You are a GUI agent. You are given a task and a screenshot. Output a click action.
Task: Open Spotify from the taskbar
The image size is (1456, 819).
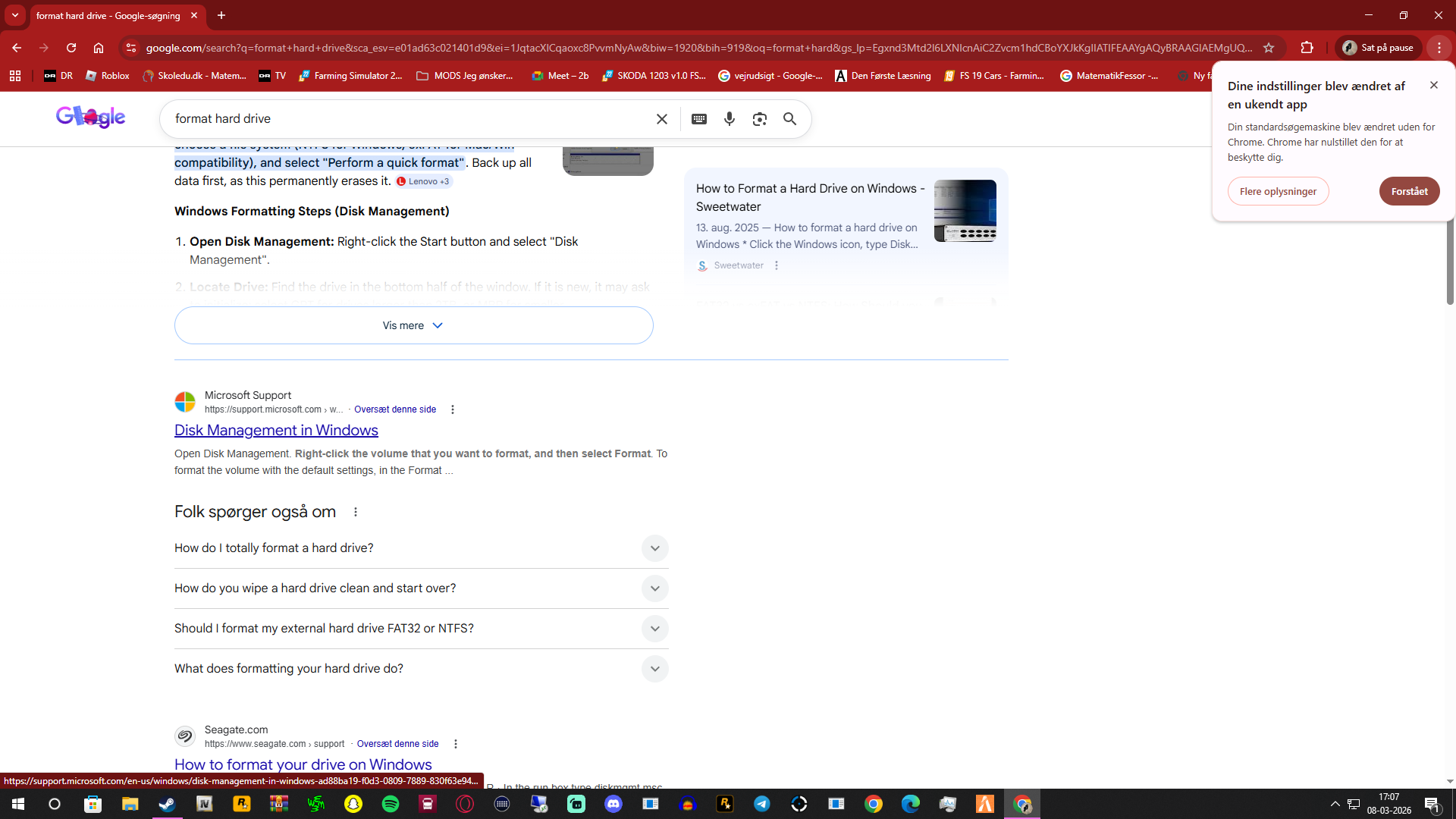(391, 804)
